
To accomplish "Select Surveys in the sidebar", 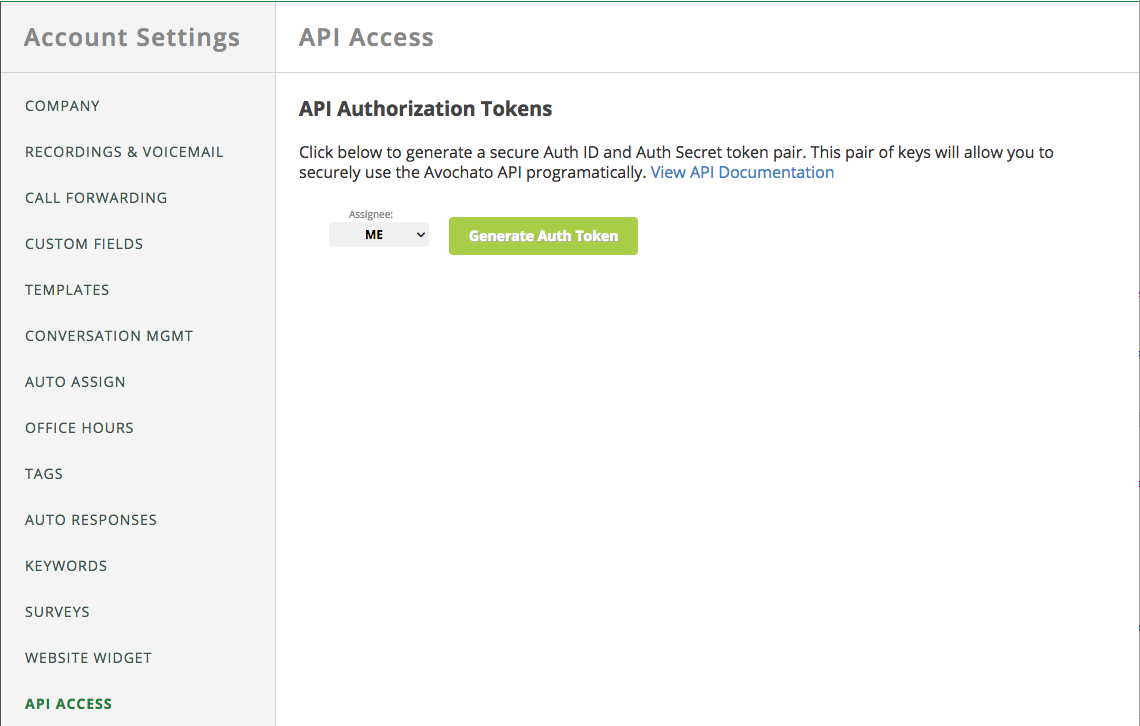I will coord(57,612).
